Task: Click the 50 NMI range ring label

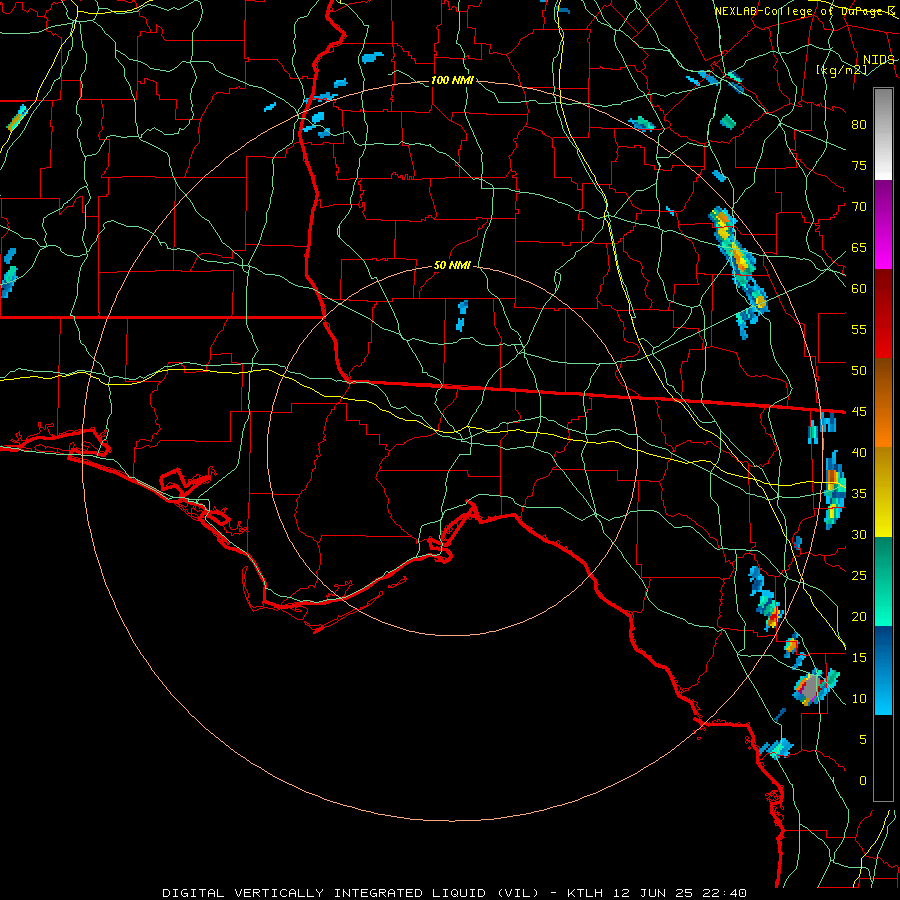Action: coord(452,265)
